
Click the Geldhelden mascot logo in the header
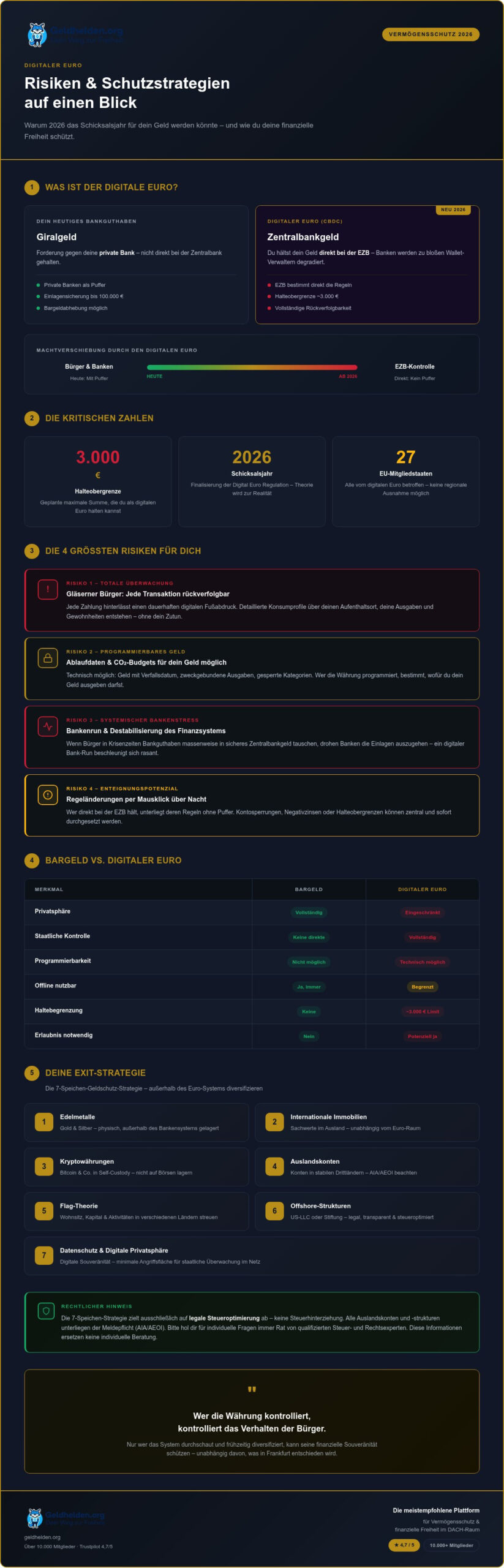(37, 35)
